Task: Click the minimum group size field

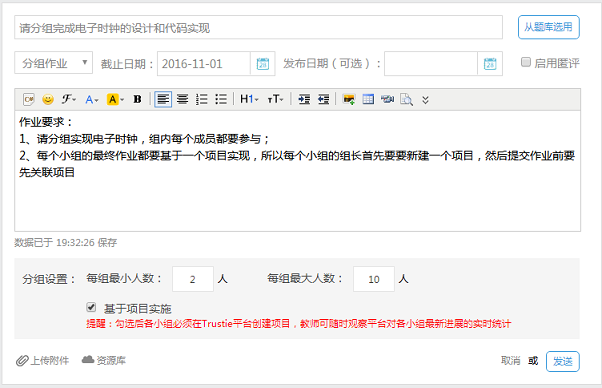Action: (193, 279)
